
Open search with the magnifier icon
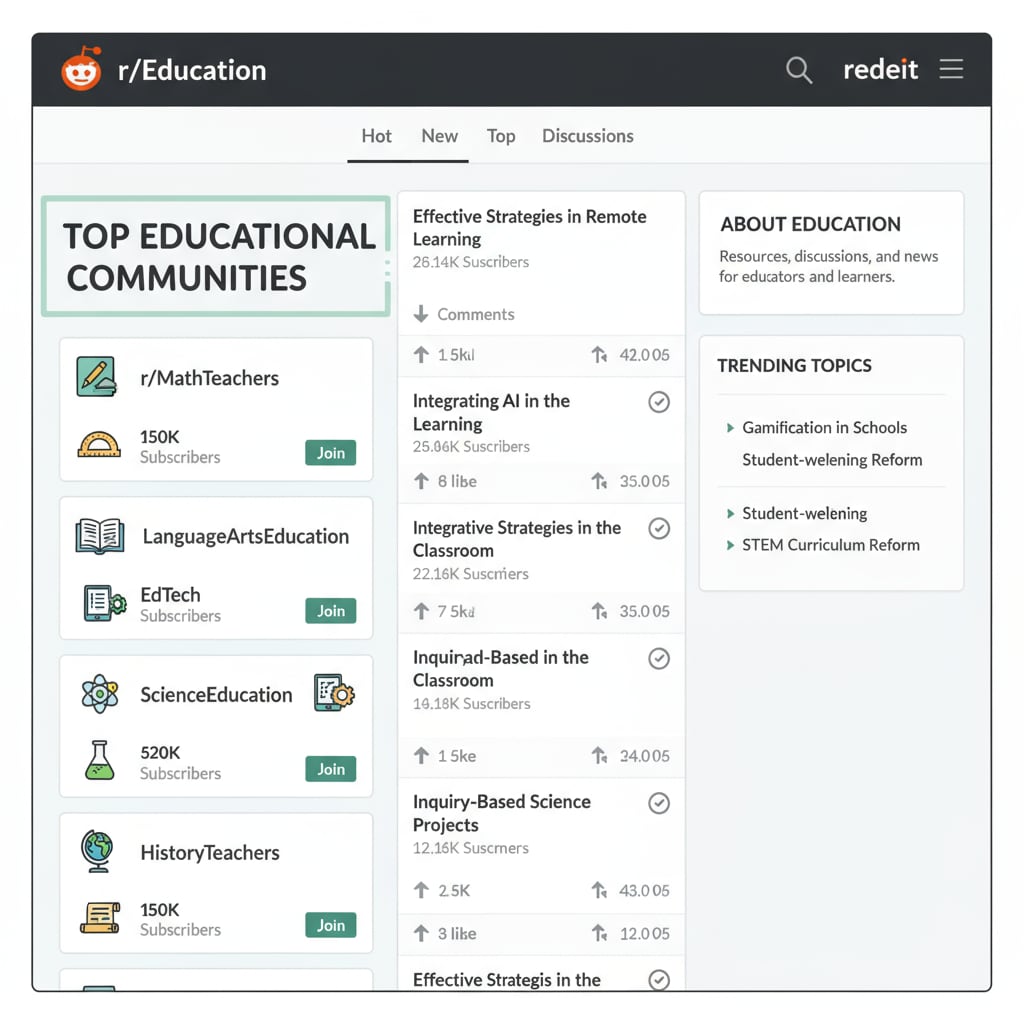pyautogui.click(x=798, y=70)
